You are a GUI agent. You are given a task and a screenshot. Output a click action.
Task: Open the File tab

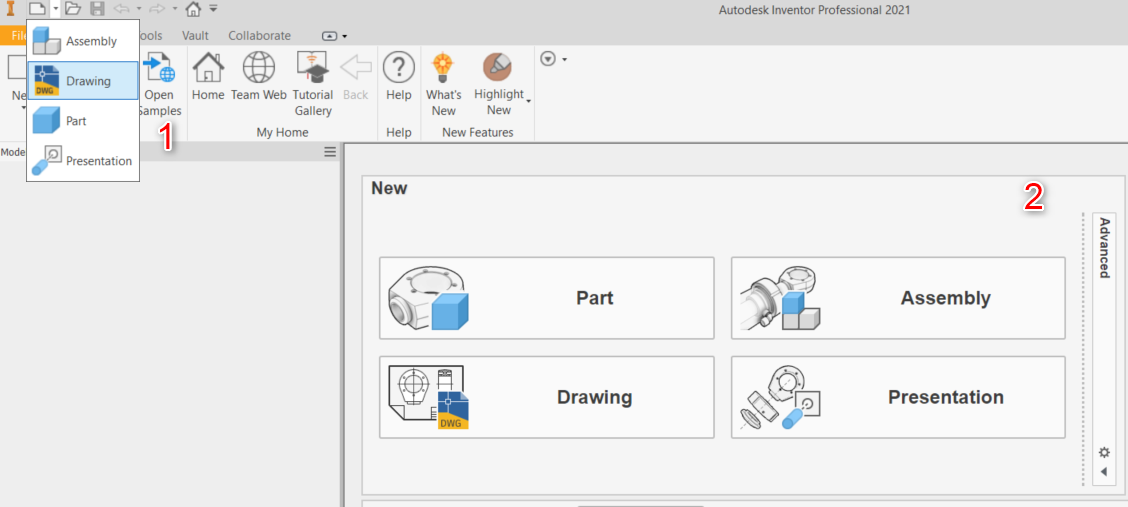click(x=14, y=36)
